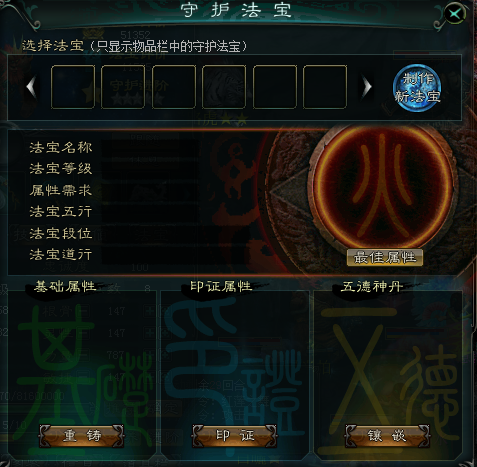Close the 守护法宝 window

(455, 14)
